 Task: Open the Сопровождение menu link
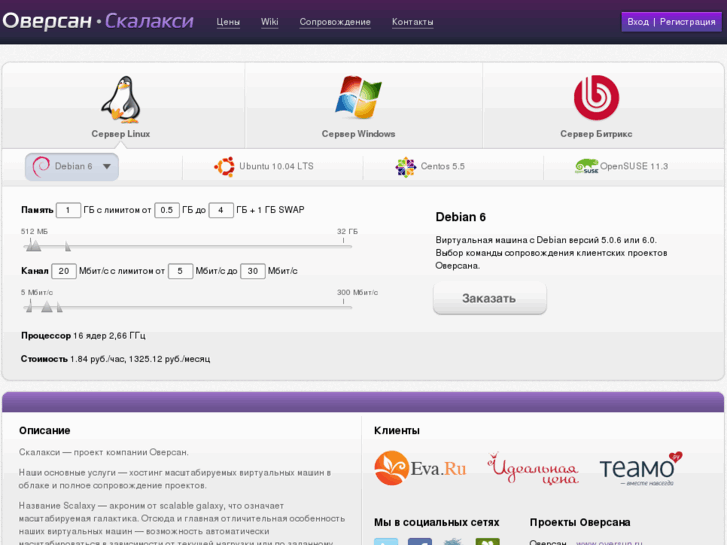click(335, 22)
